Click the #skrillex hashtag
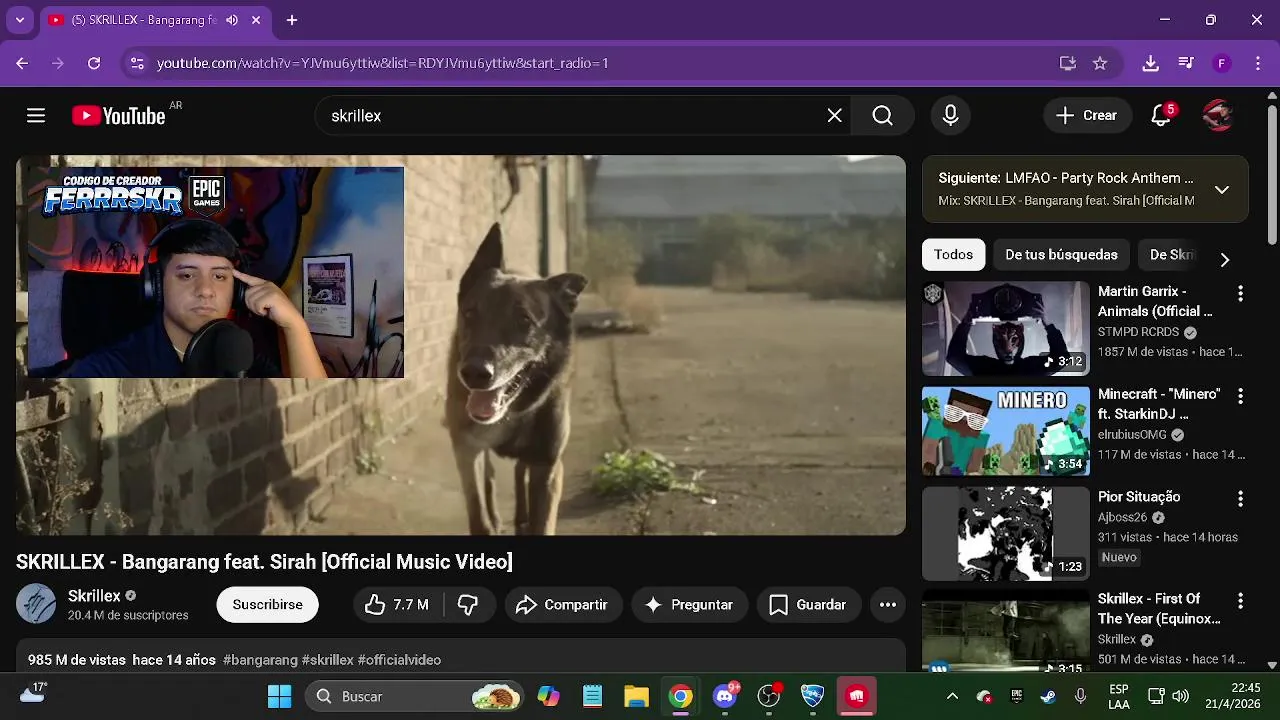The width and height of the screenshot is (1280, 720). coord(328,660)
